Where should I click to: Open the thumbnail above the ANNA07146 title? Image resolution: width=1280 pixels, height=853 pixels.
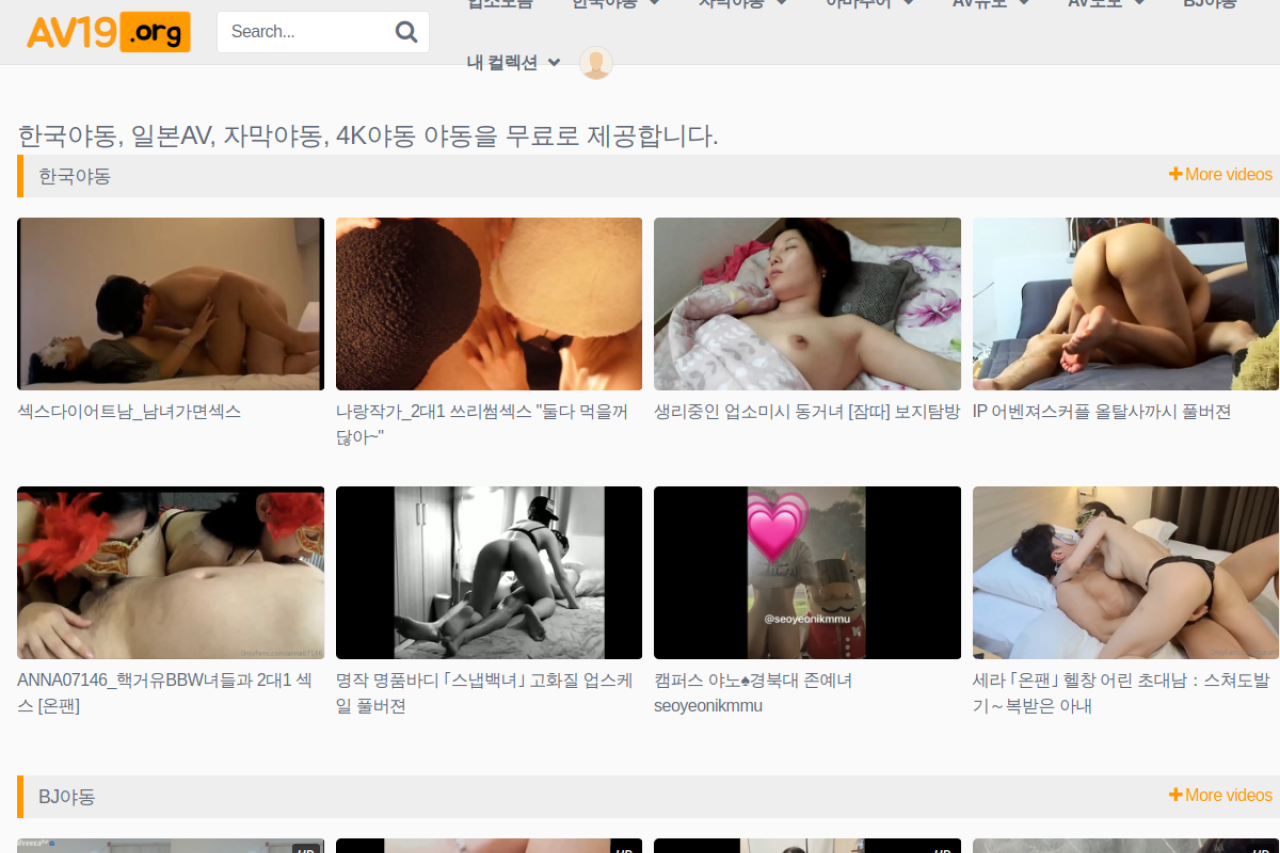coord(171,573)
